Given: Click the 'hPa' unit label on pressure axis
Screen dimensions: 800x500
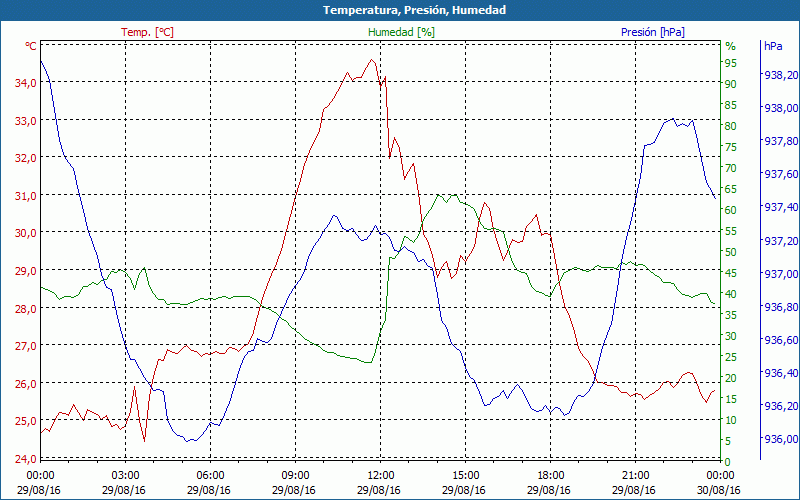Looking at the screenshot, I should (773, 46).
